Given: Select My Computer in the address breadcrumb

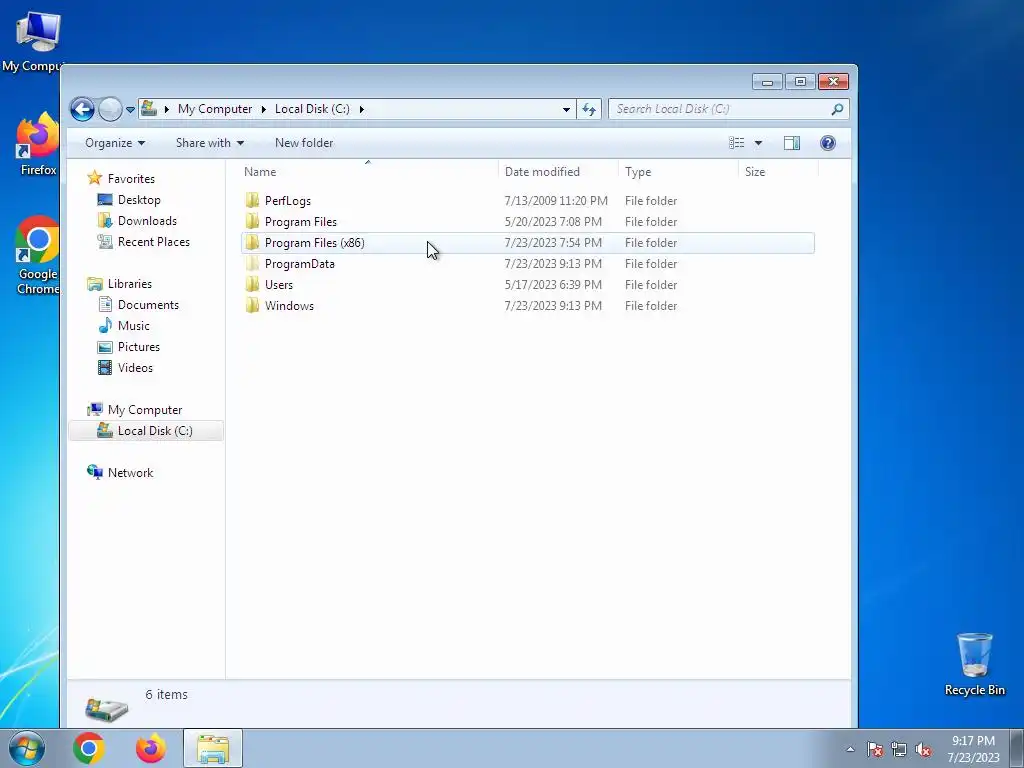Looking at the screenshot, I should click(215, 109).
